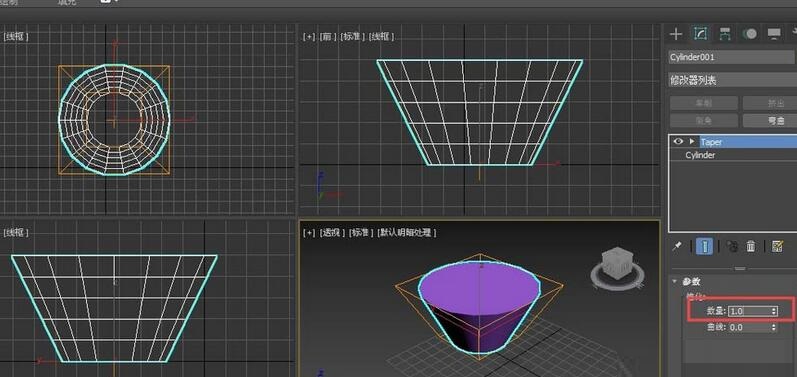Collapse the 参数 rollout
This screenshot has width=797, height=377.
pyautogui.click(x=675, y=281)
